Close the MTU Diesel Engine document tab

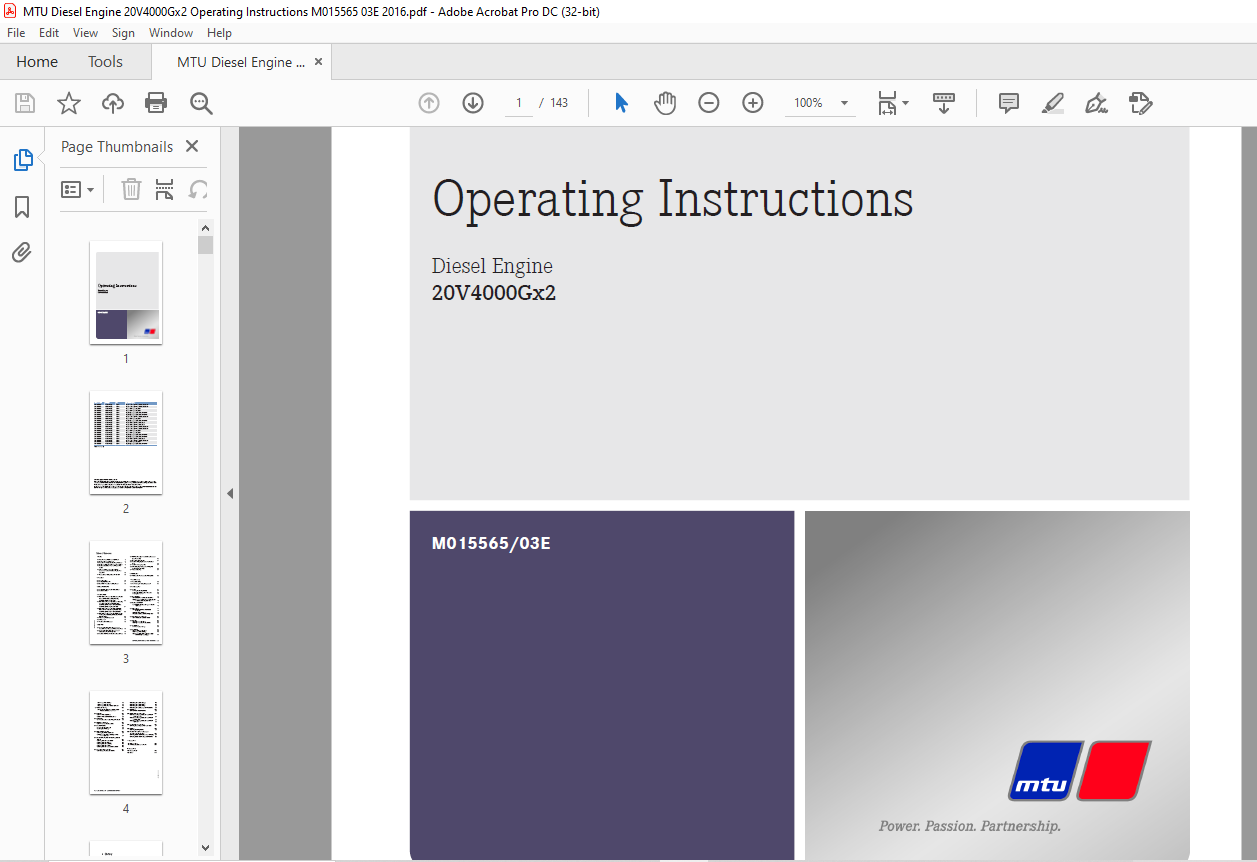coord(319,62)
